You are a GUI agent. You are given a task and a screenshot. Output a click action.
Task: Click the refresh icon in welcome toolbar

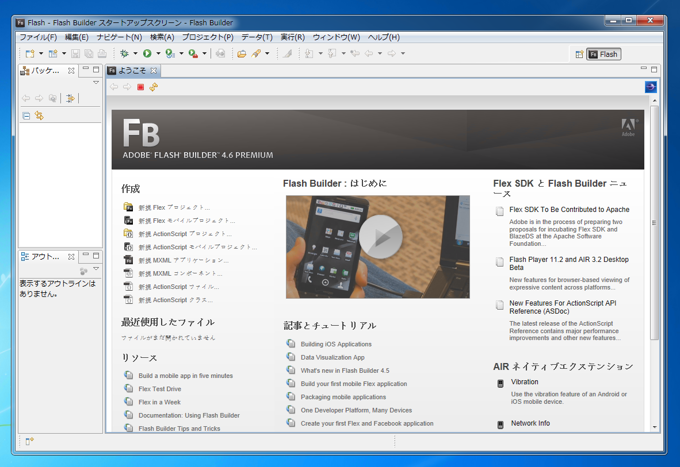(x=154, y=87)
